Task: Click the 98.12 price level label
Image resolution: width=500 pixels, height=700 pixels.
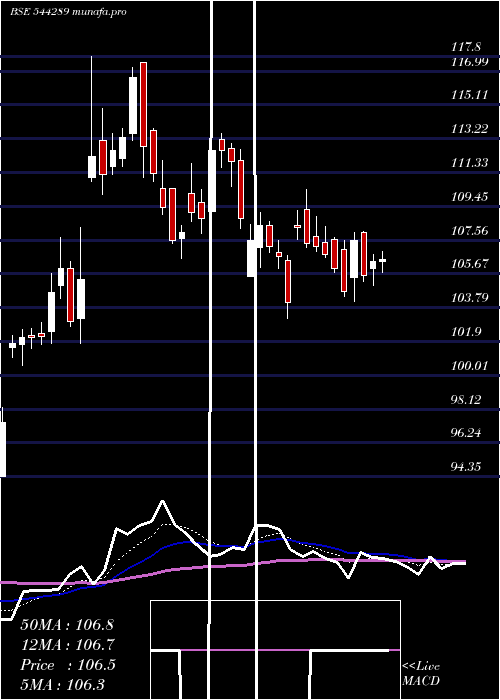Action: tap(466, 399)
